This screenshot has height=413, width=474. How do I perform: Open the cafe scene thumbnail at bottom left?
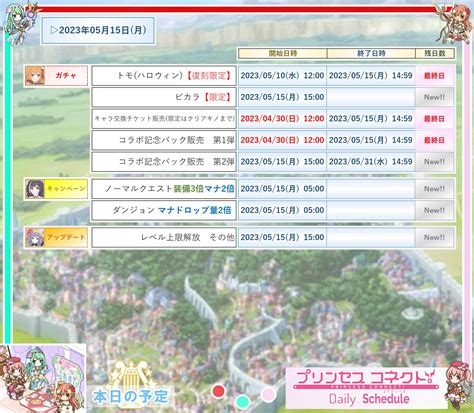pos(42,378)
